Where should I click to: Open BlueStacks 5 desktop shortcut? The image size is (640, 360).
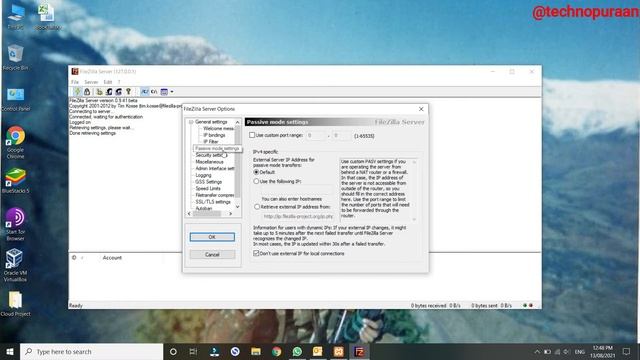[x=16, y=180]
